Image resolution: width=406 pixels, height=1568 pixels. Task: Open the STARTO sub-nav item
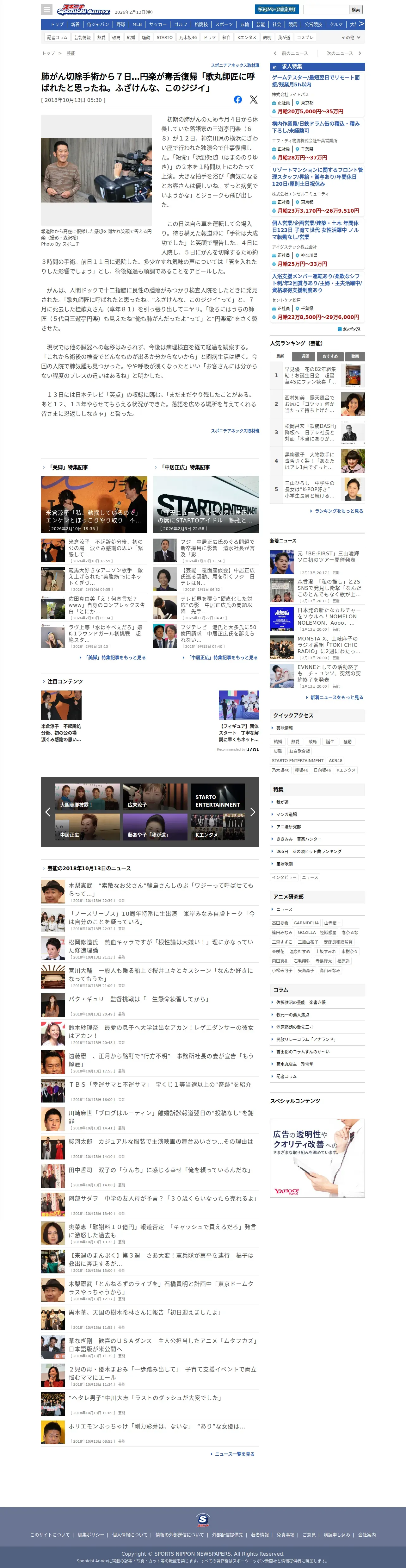[165, 38]
